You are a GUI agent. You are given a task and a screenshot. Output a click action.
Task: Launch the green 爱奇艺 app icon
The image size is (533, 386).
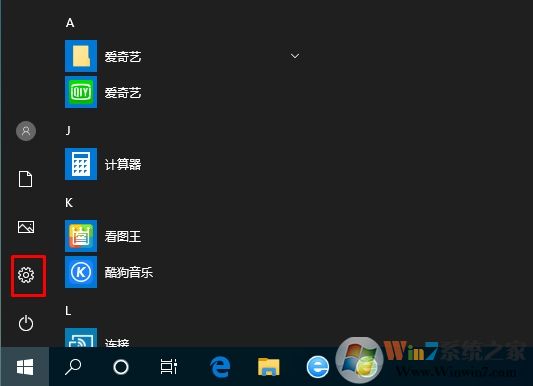tap(81, 92)
